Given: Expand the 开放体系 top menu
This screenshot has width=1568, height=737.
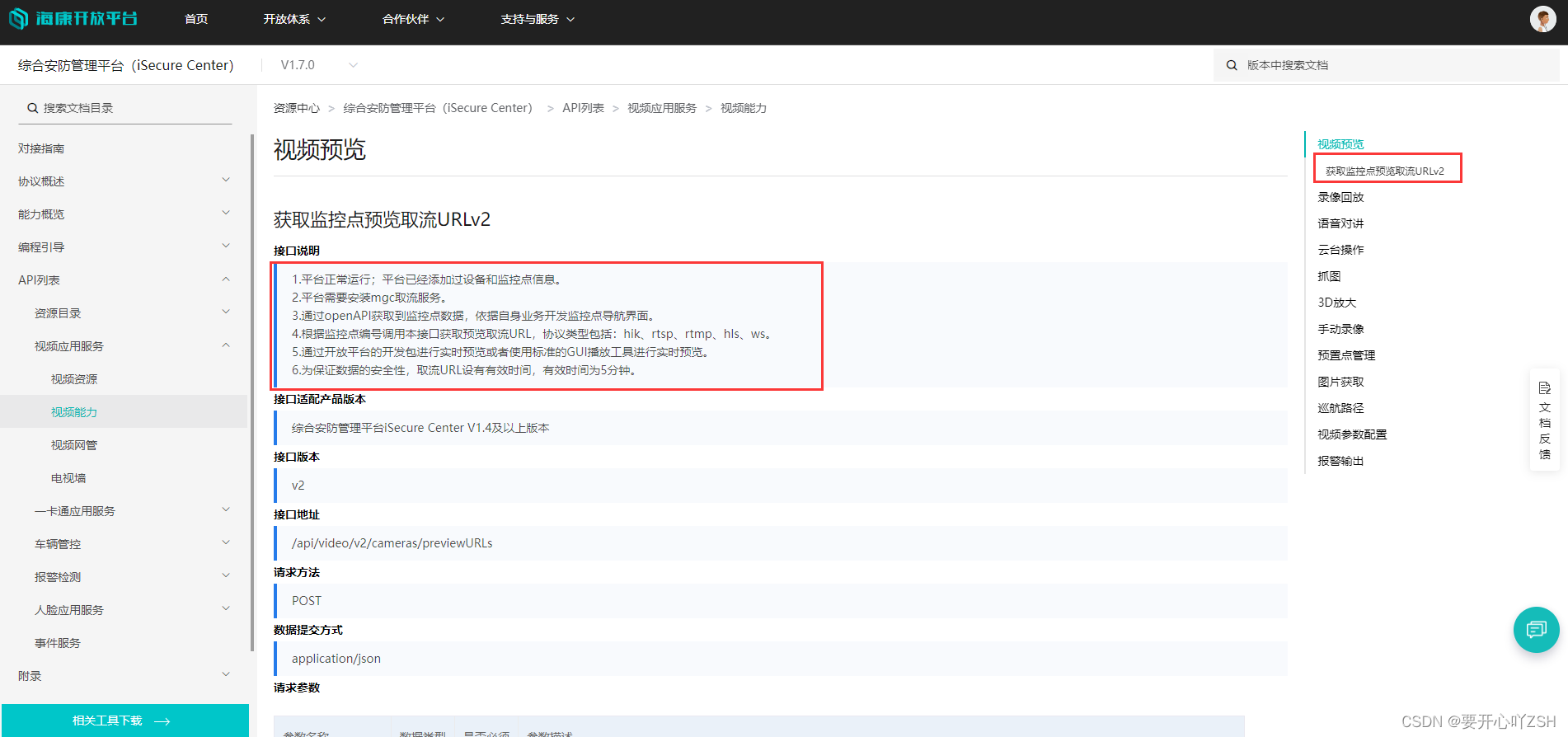Looking at the screenshot, I should tap(294, 19).
